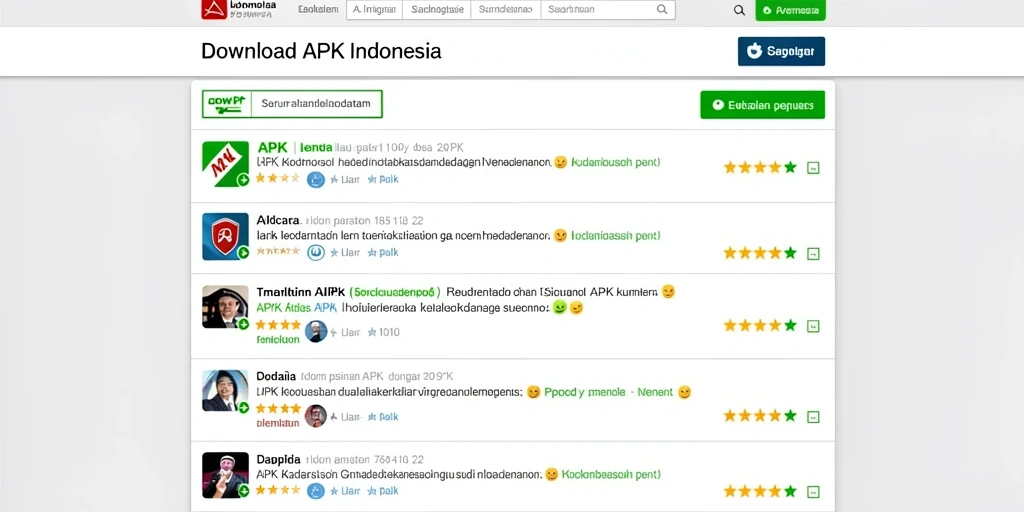This screenshot has height=512, width=1024.
Task: Click the Polk link in Dappida row
Action: [x=383, y=490]
